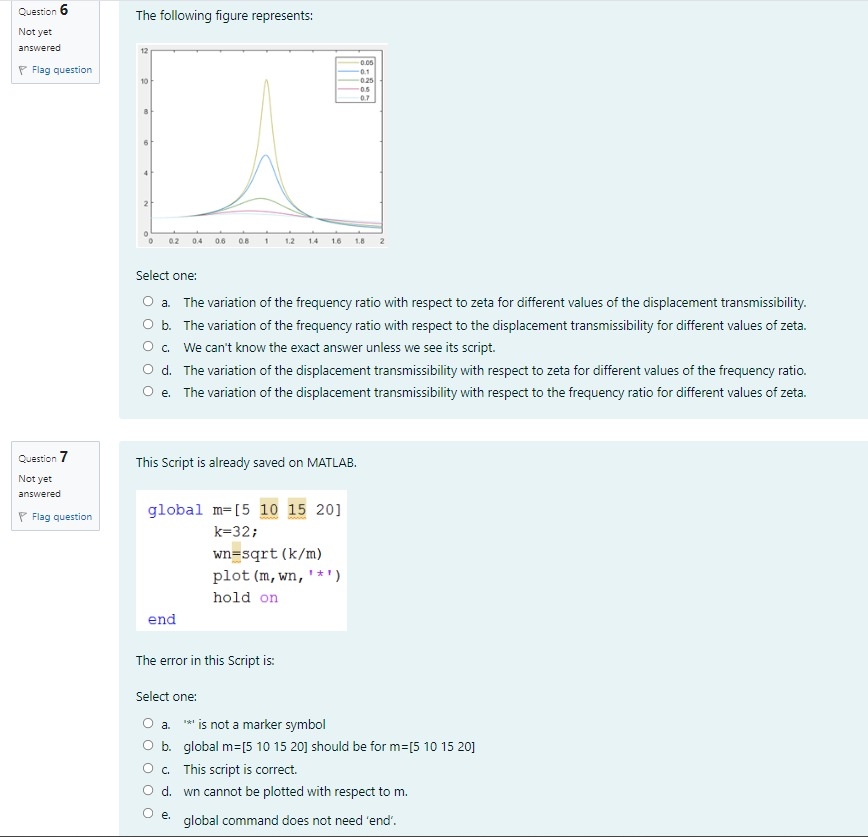Click 'Not yet answered' status under Question 6
The height and width of the screenshot is (837, 868).
pyautogui.click(x=39, y=39)
